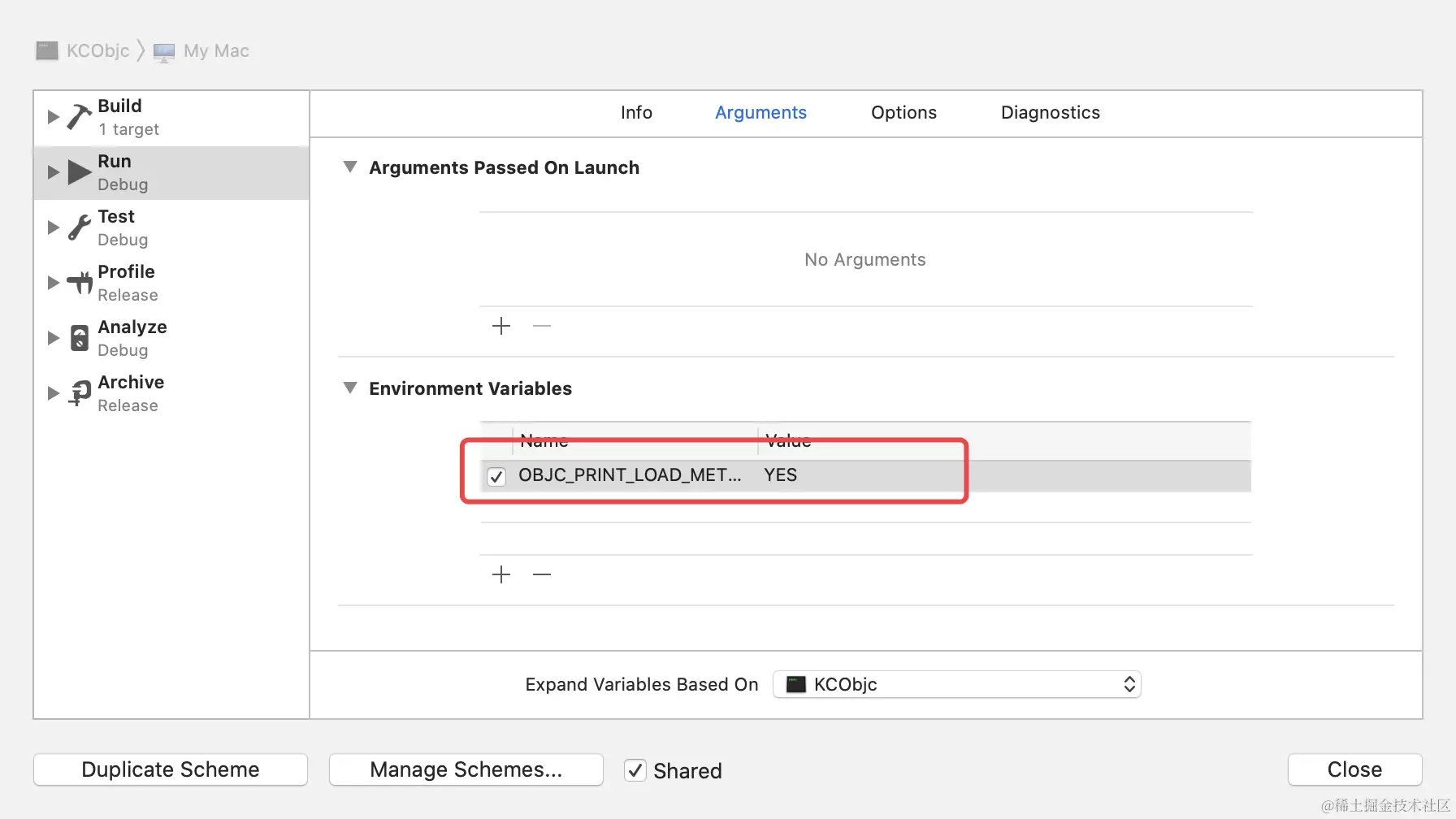Screen dimensions: 1456x819
Task: Click the Test wrench icon
Action: point(79,227)
